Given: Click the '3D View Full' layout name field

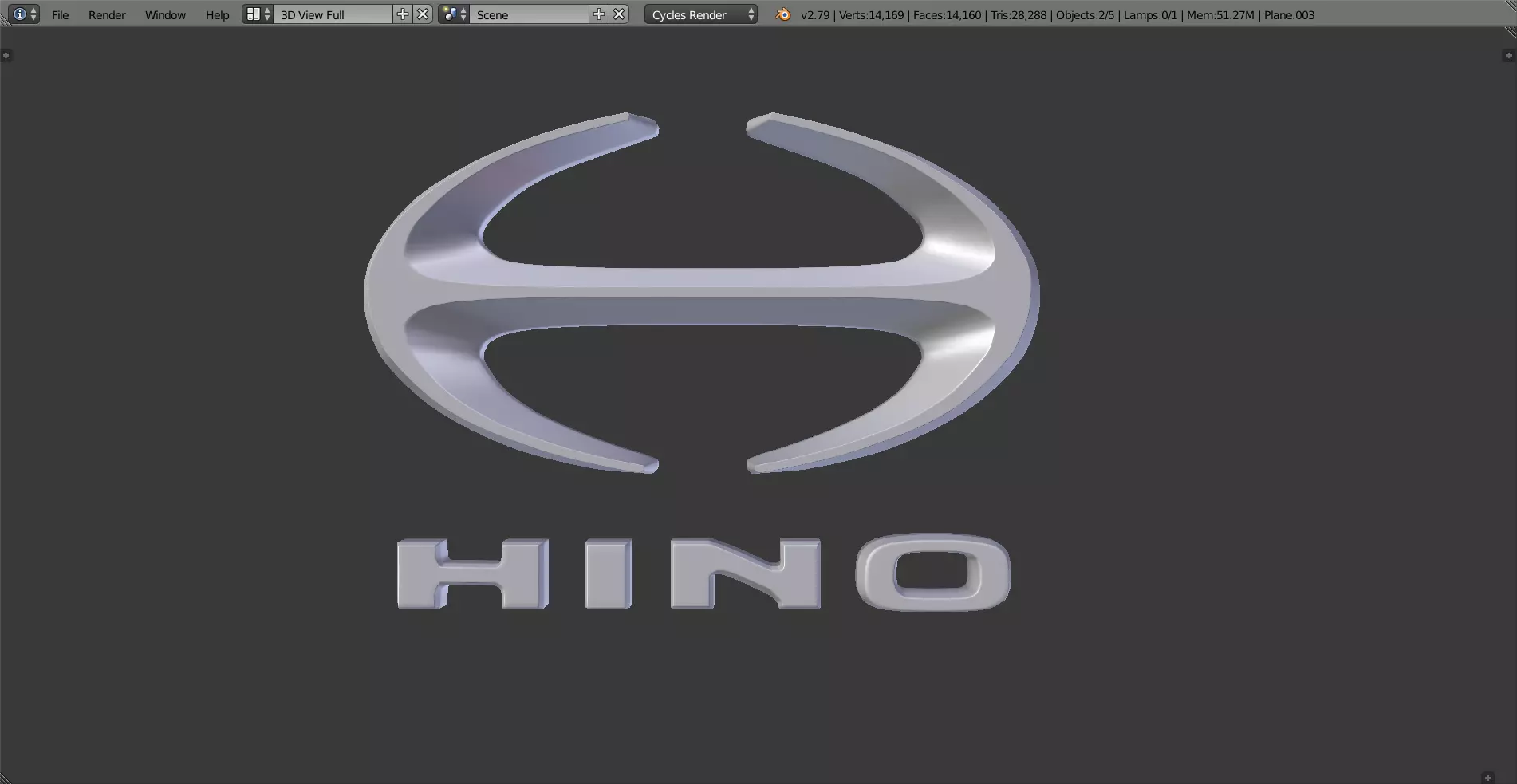Looking at the screenshot, I should pyautogui.click(x=333, y=14).
